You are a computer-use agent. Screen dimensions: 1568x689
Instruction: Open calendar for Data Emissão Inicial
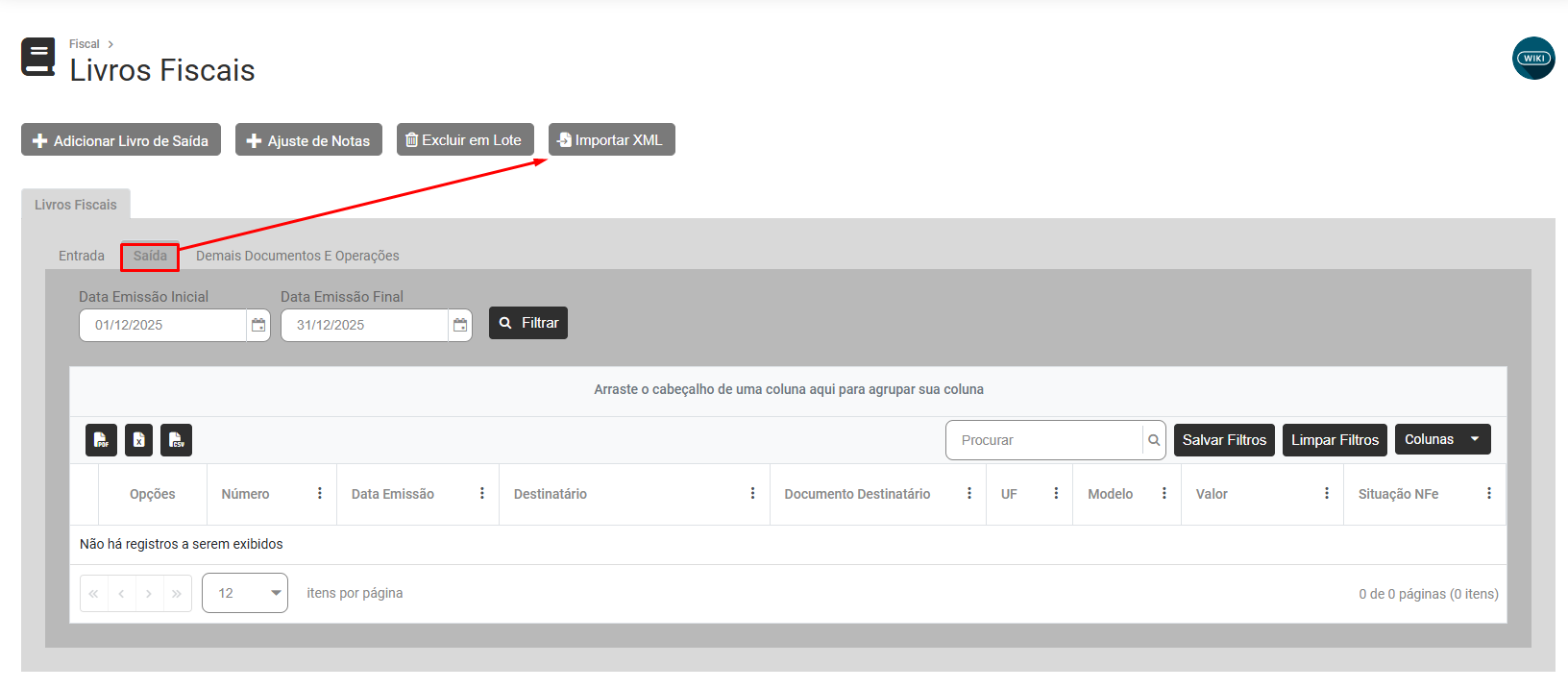258,325
